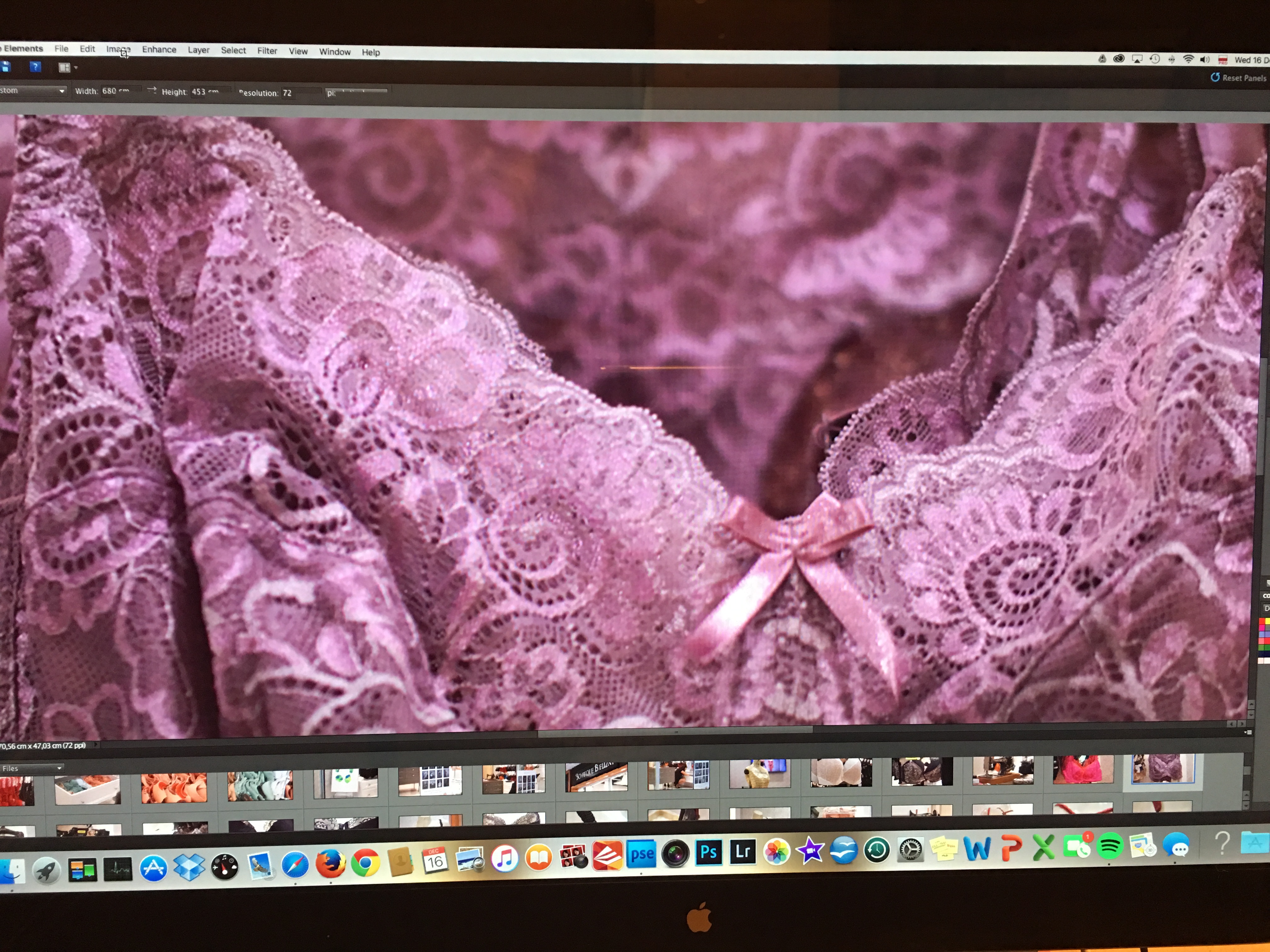Open iBooks orange book icon in the Dock
The height and width of the screenshot is (952, 1270).
point(539,857)
